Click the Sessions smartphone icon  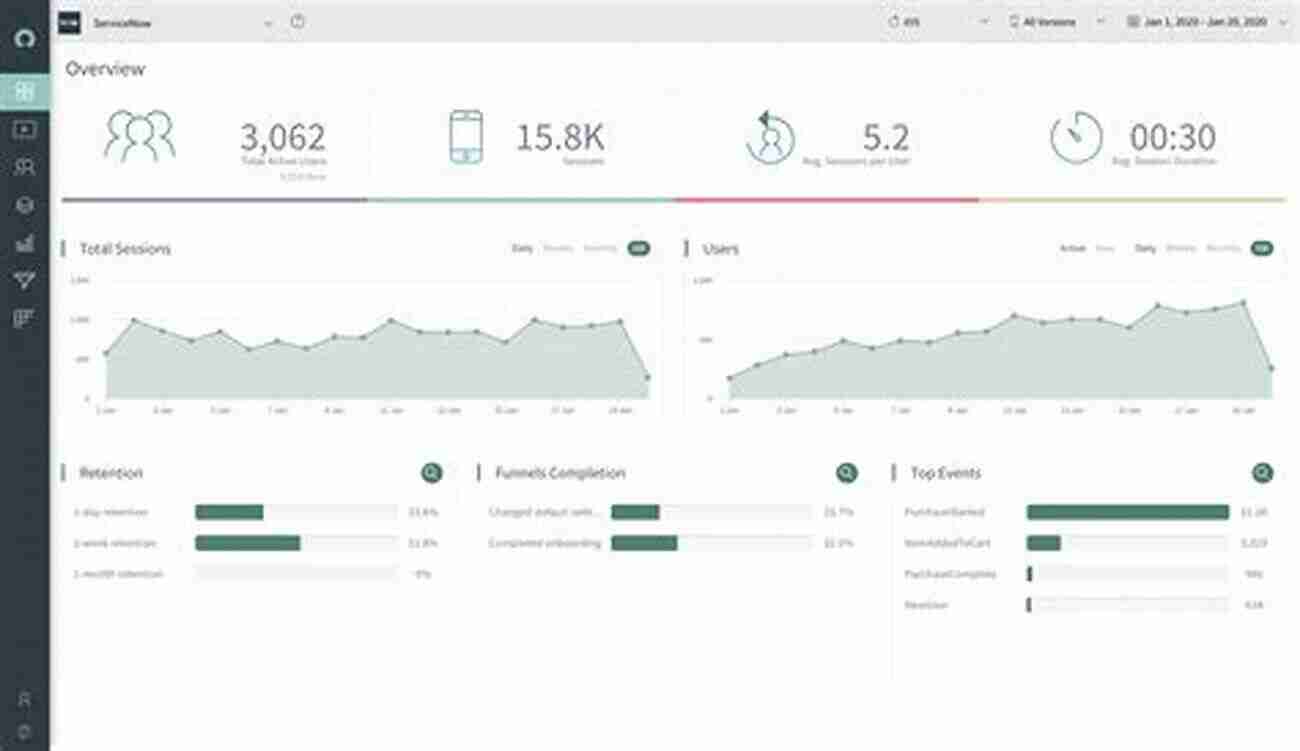pyautogui.click(x=466, y=137)
